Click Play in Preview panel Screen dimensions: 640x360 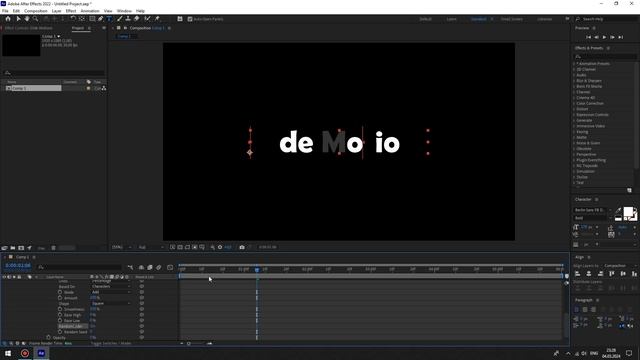pos(604,37)
